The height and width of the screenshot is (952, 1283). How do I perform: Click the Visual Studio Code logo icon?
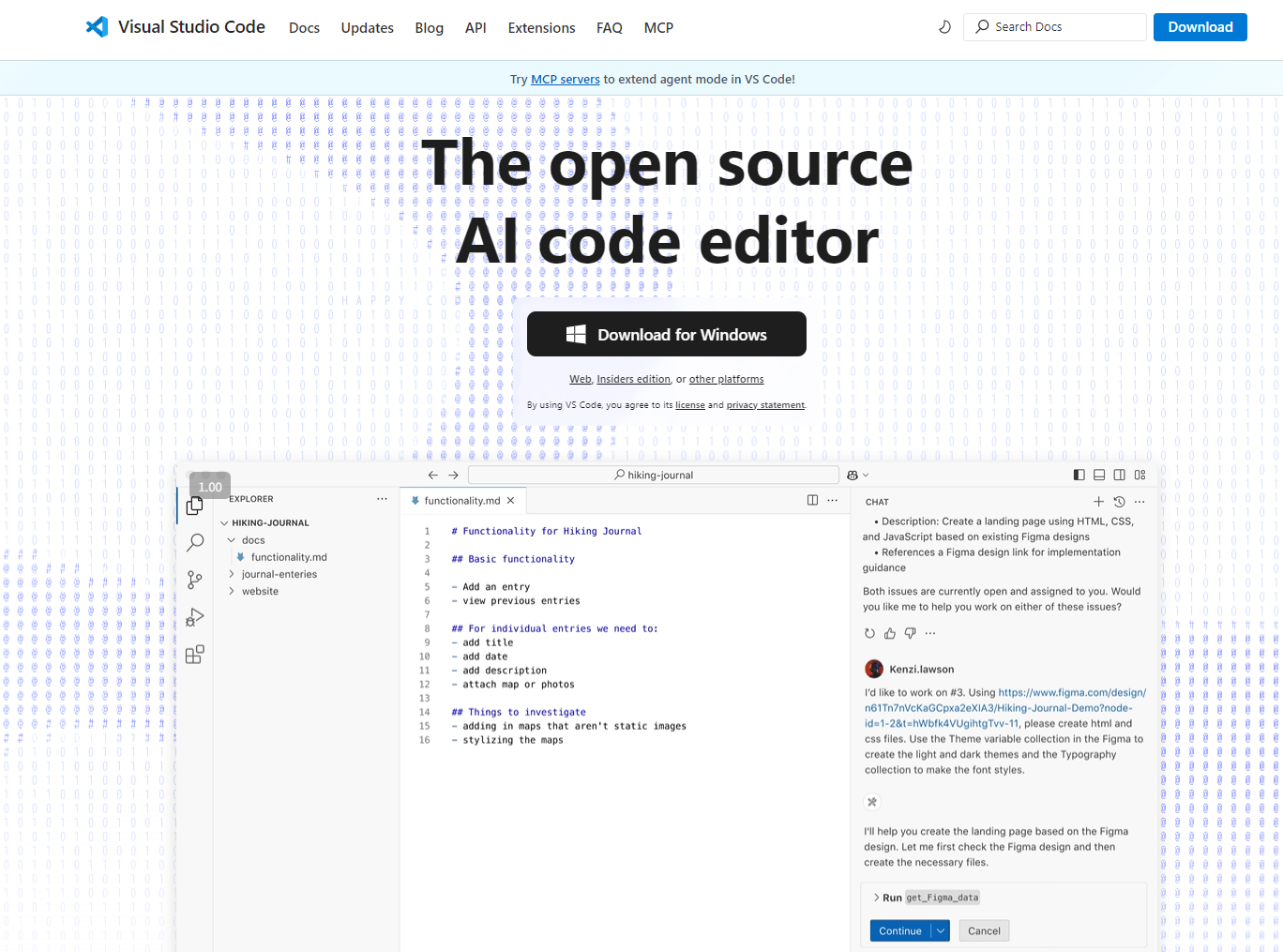[97, 27]
